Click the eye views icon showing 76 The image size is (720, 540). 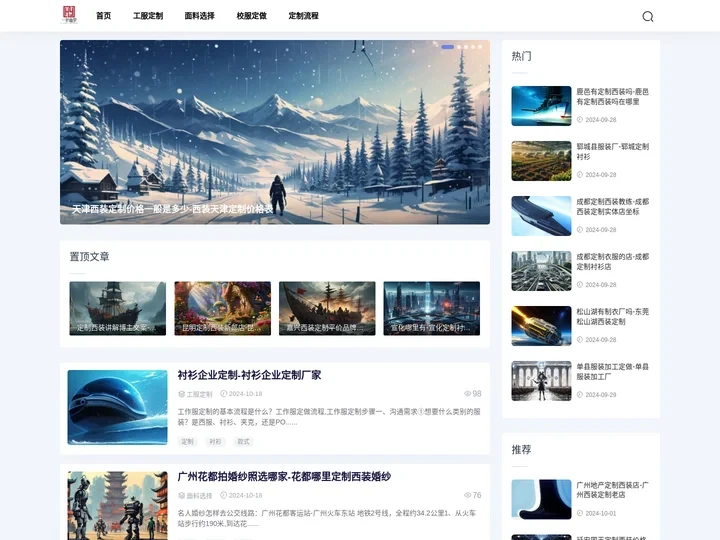tap(467, 495)
